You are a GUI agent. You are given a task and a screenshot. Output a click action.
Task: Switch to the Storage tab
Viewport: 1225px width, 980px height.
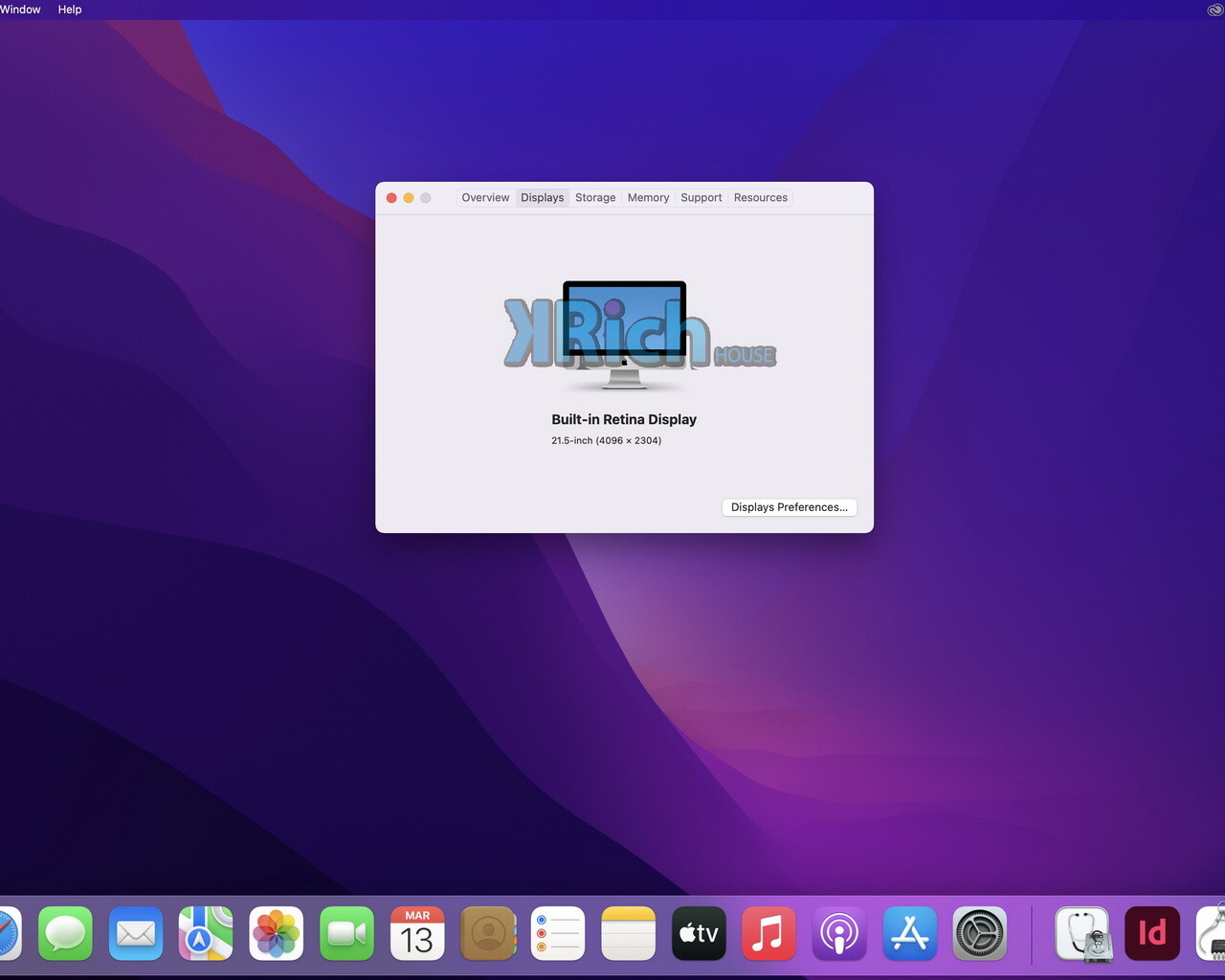[x=595, y=198]
